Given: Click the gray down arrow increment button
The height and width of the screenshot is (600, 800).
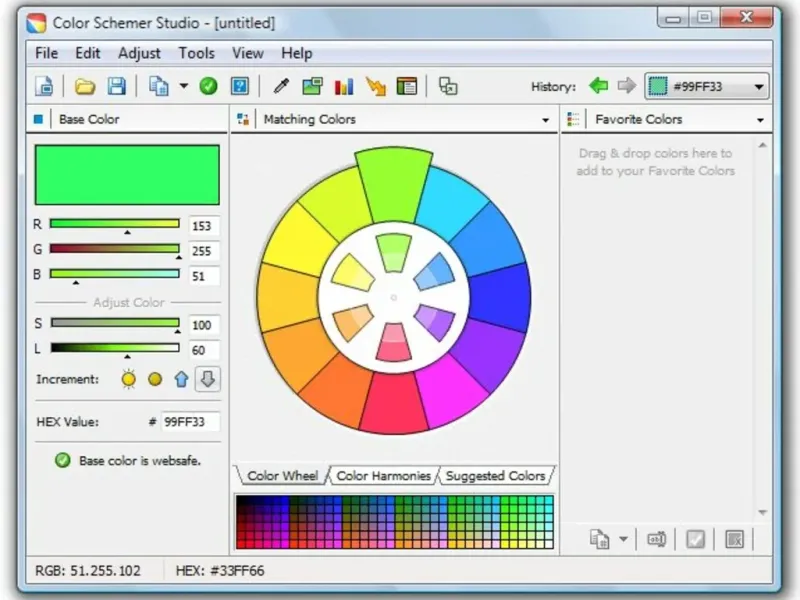Looking at the screenshot, I should click(x=208, y=379).
